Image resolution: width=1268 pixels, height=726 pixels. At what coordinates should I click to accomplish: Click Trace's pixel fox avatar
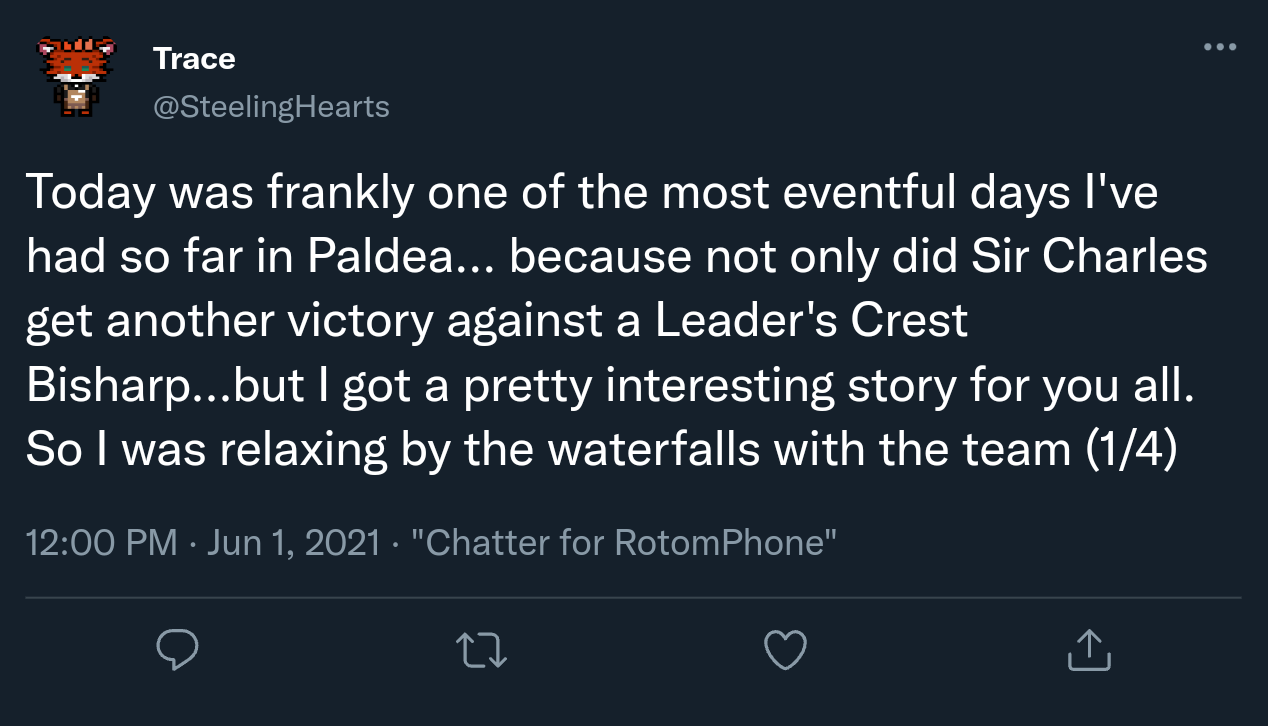74,78
